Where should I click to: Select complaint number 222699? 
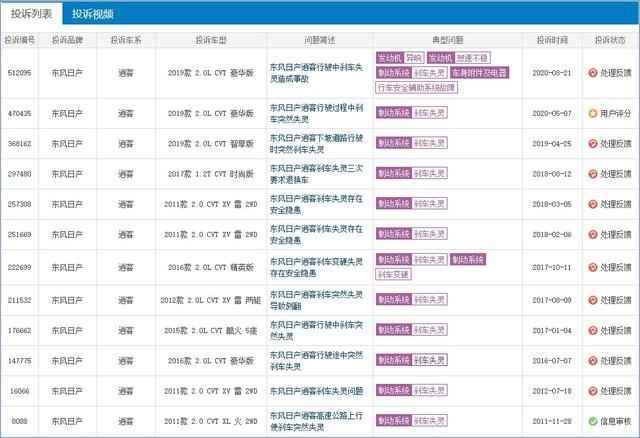pyautogui.click(x=20, y=267)
